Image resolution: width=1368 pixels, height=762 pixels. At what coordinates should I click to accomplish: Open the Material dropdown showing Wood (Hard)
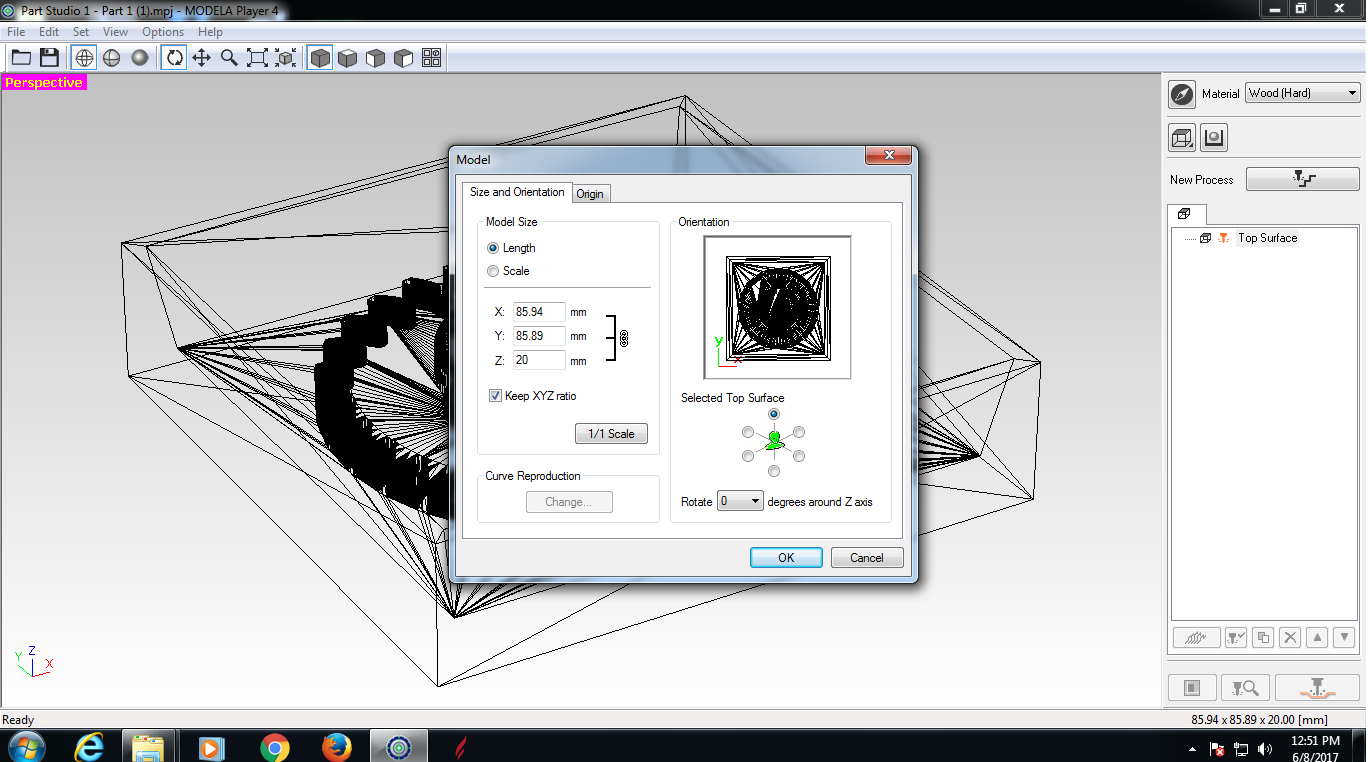(1303, 93)
